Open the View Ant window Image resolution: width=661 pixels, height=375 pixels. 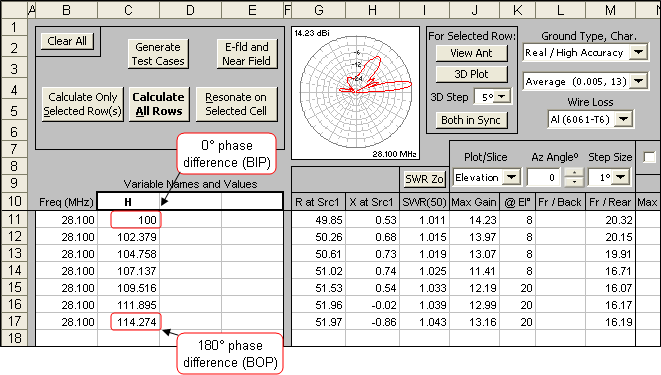pyautogui.click(x=471, y=53)
